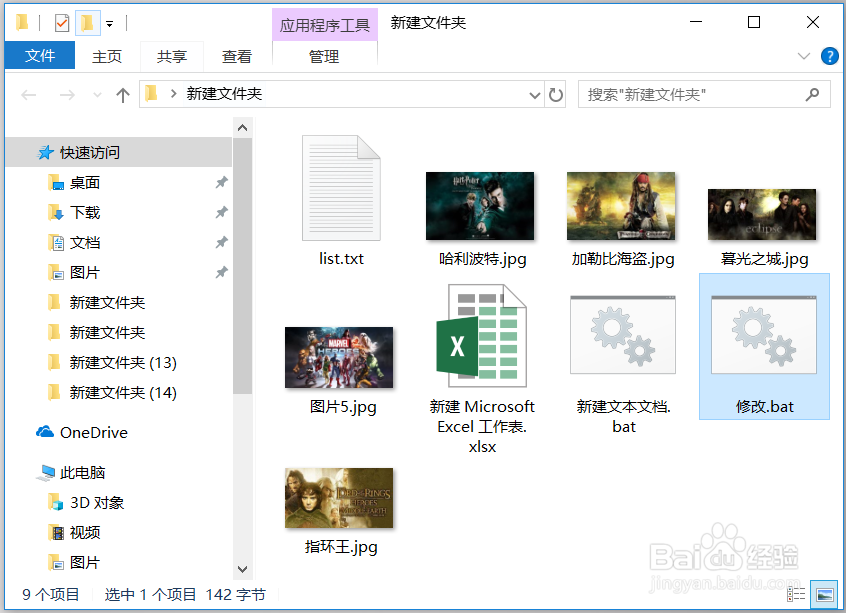Click the navigation pane scroll down arrow

(243, 570)
